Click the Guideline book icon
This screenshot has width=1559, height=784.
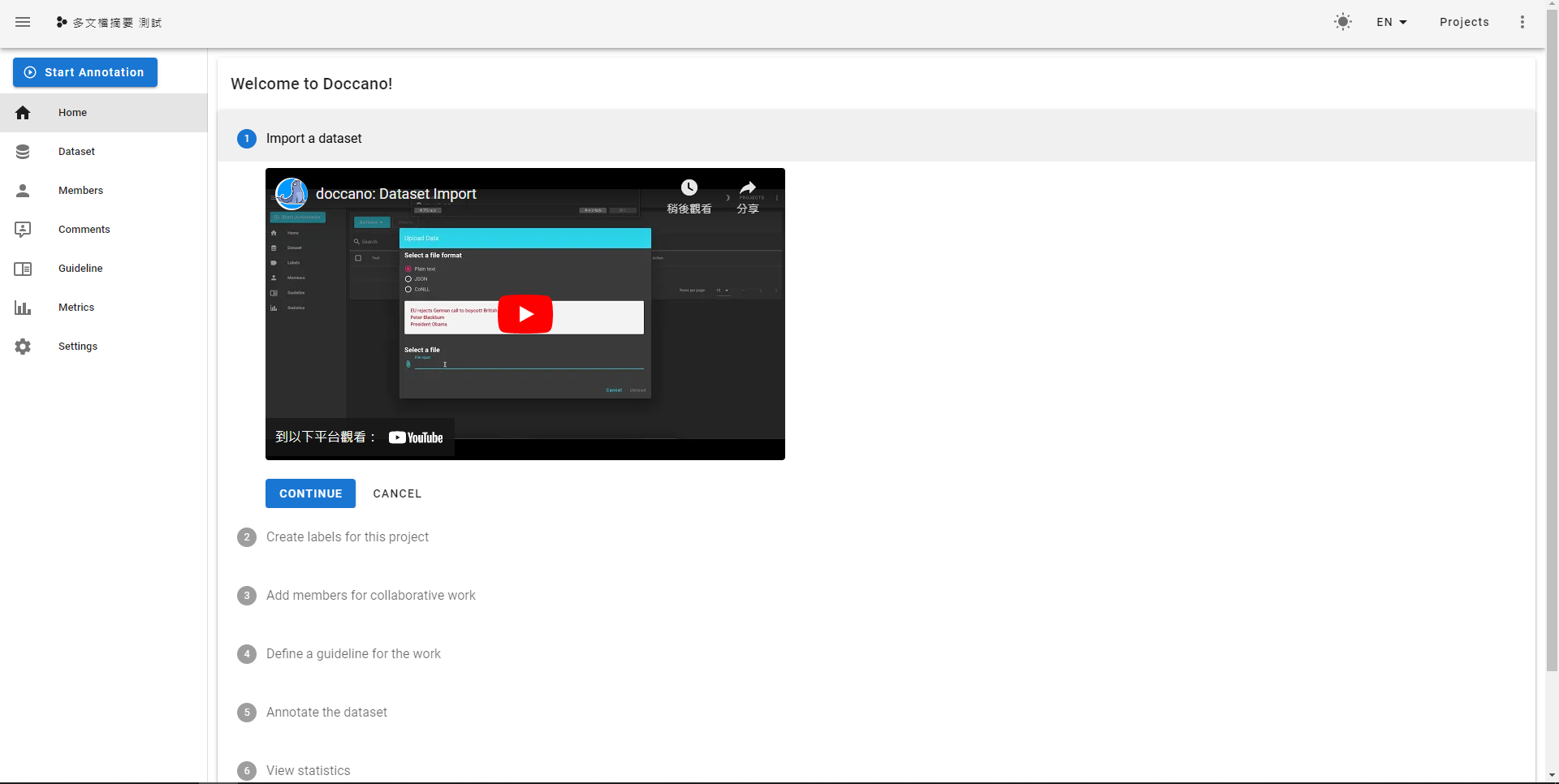pos(23,269)
